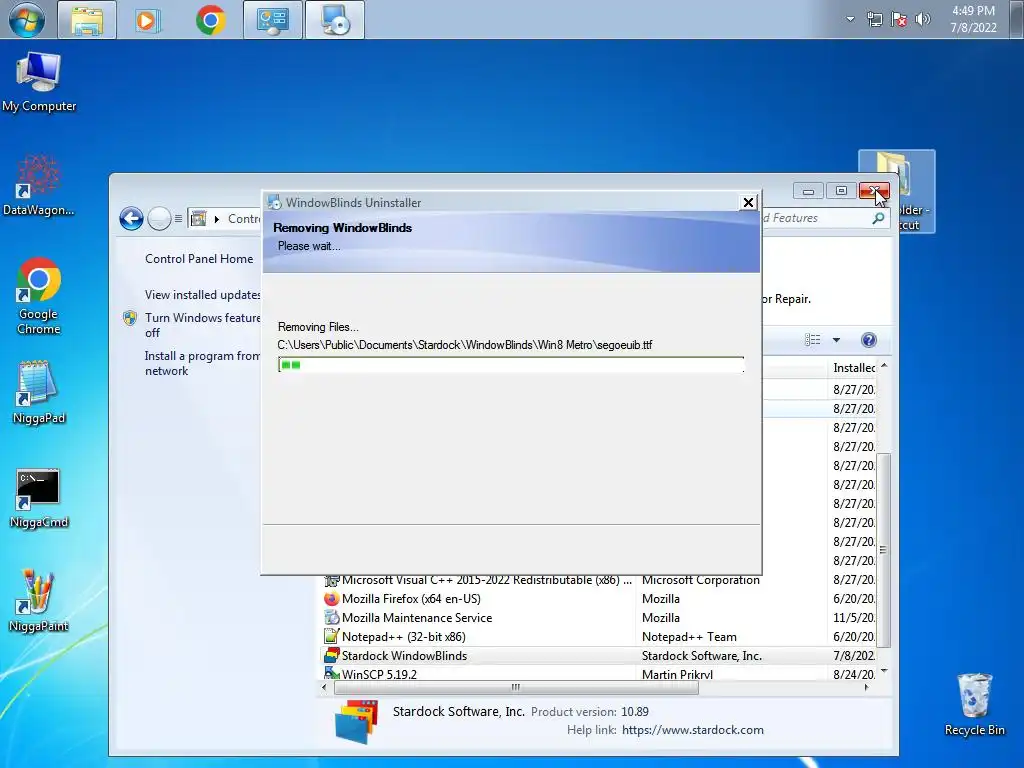The image size is (1024, 768).
Task: Maximize the Control Panel window
Action: coord(841,191)
